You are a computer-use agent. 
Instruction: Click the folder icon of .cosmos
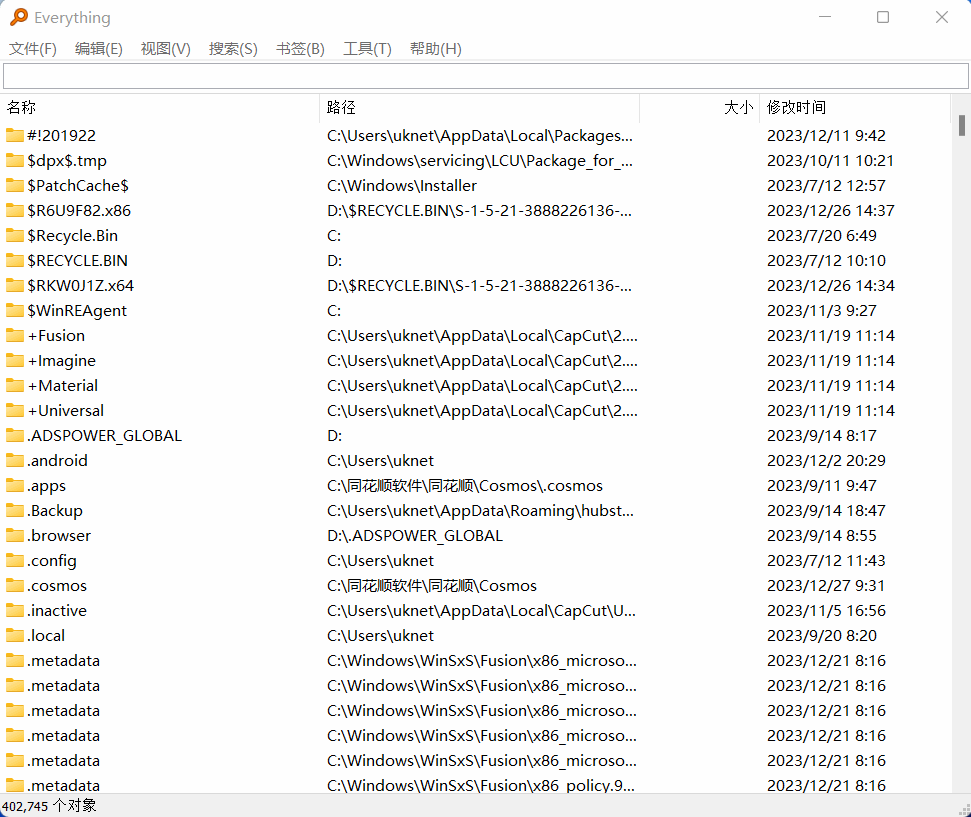click(x=15, y=585)
